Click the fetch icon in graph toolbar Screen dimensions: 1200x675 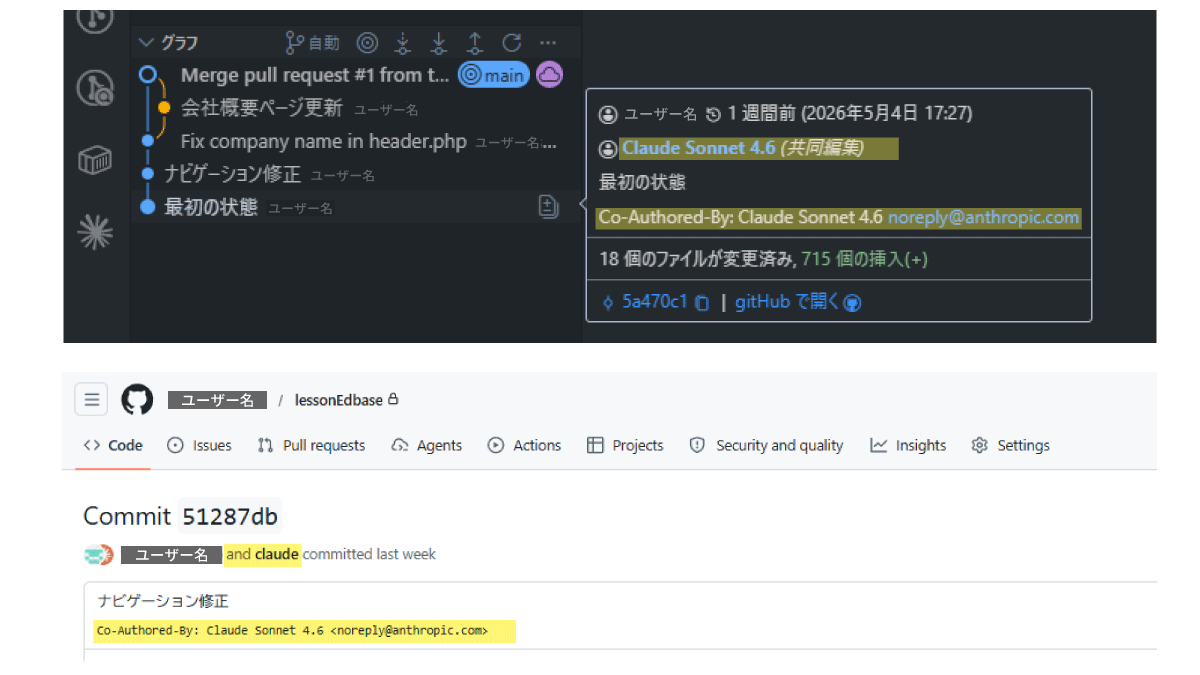403,43
